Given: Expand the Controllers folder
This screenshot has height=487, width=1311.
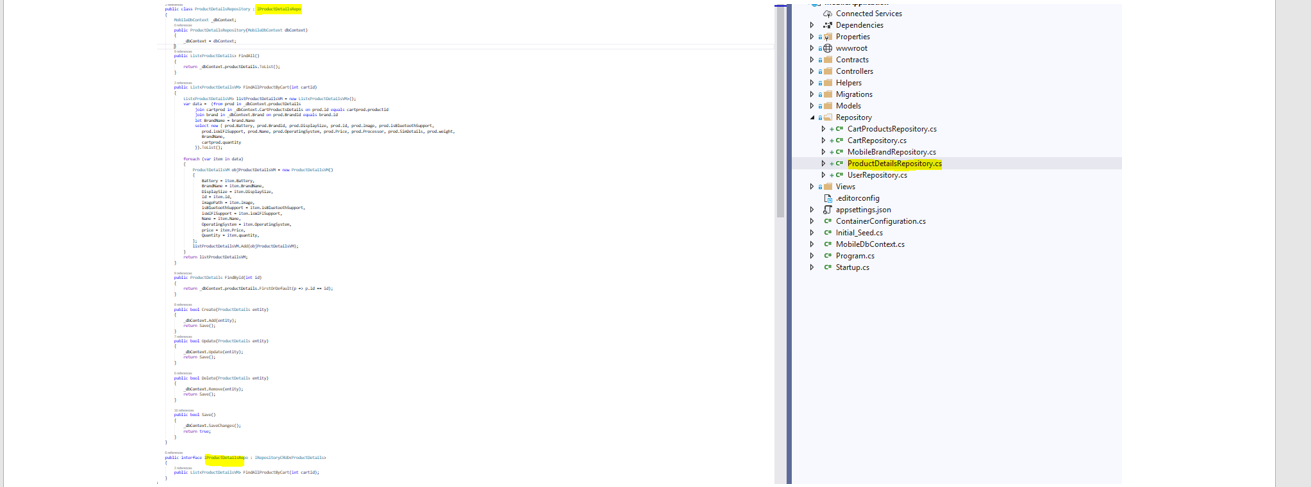Looking at the screenshot, I should tap(812, 72).
